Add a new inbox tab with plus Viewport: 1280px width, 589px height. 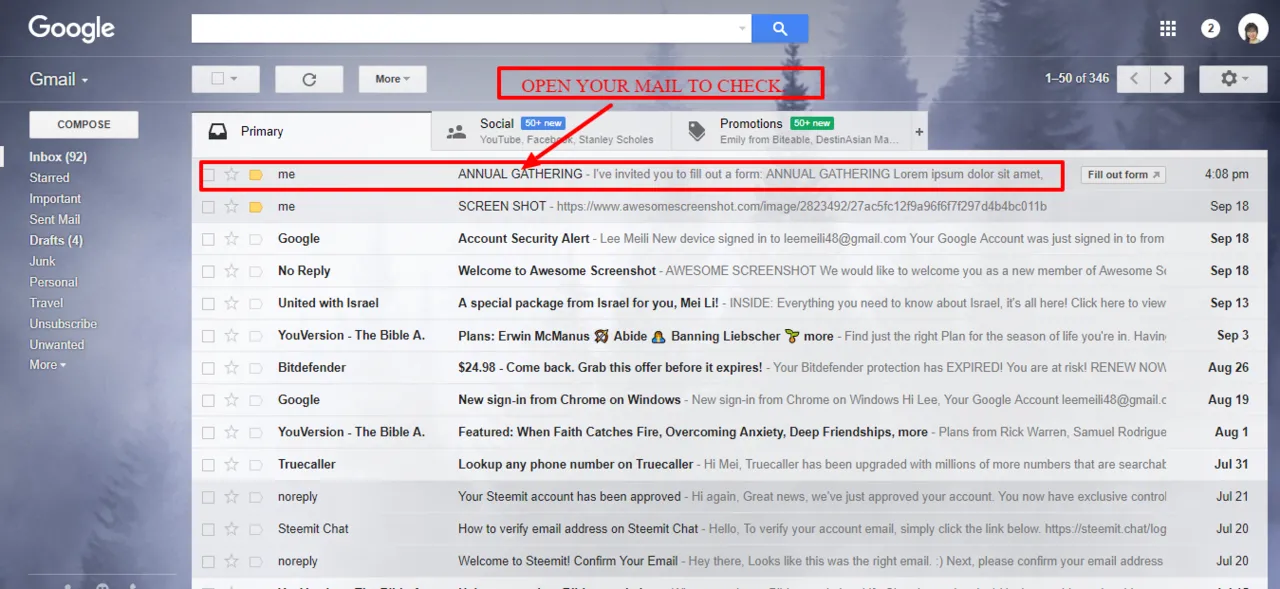click(x=919, y=132)
